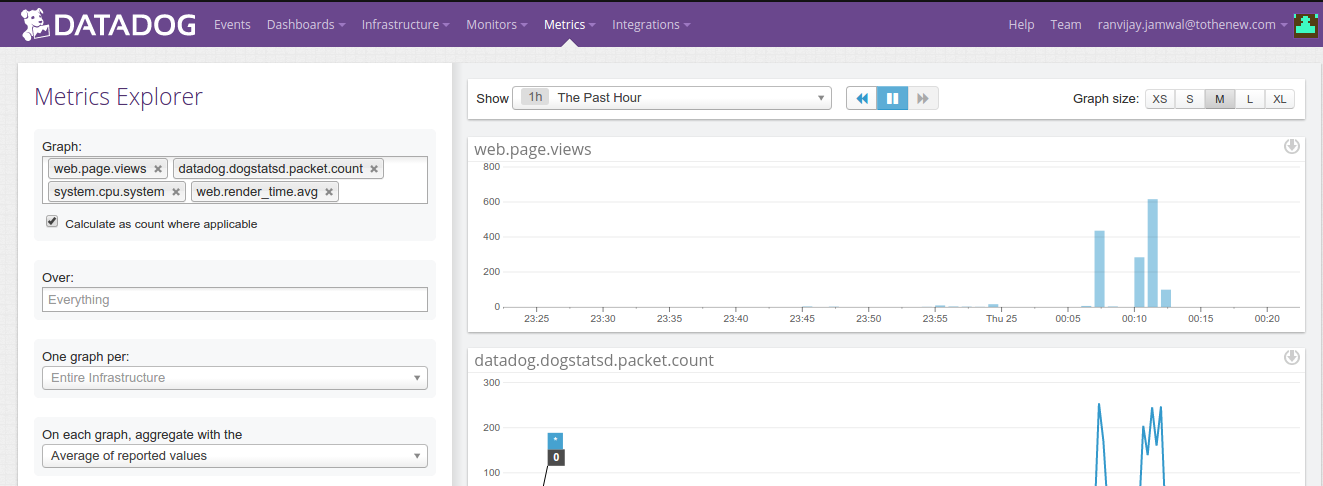The height and width of the screenshot is (486, 1323).
Task: Click the Help link
Action: coord(1021,25)
